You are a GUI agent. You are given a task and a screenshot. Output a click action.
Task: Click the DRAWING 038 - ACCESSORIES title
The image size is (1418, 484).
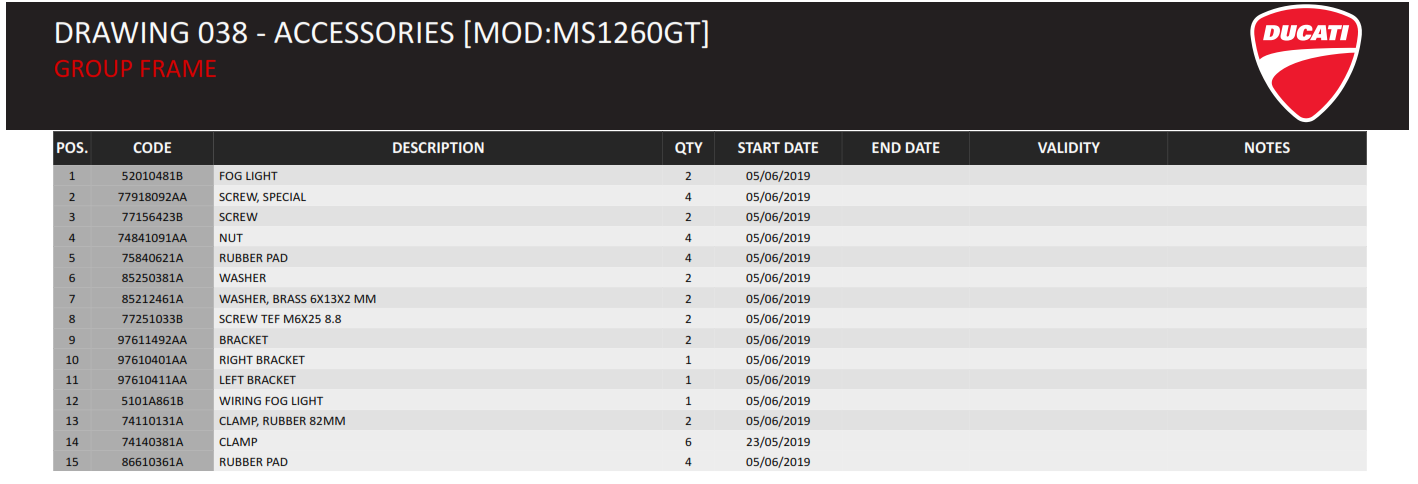coord(381,33)
